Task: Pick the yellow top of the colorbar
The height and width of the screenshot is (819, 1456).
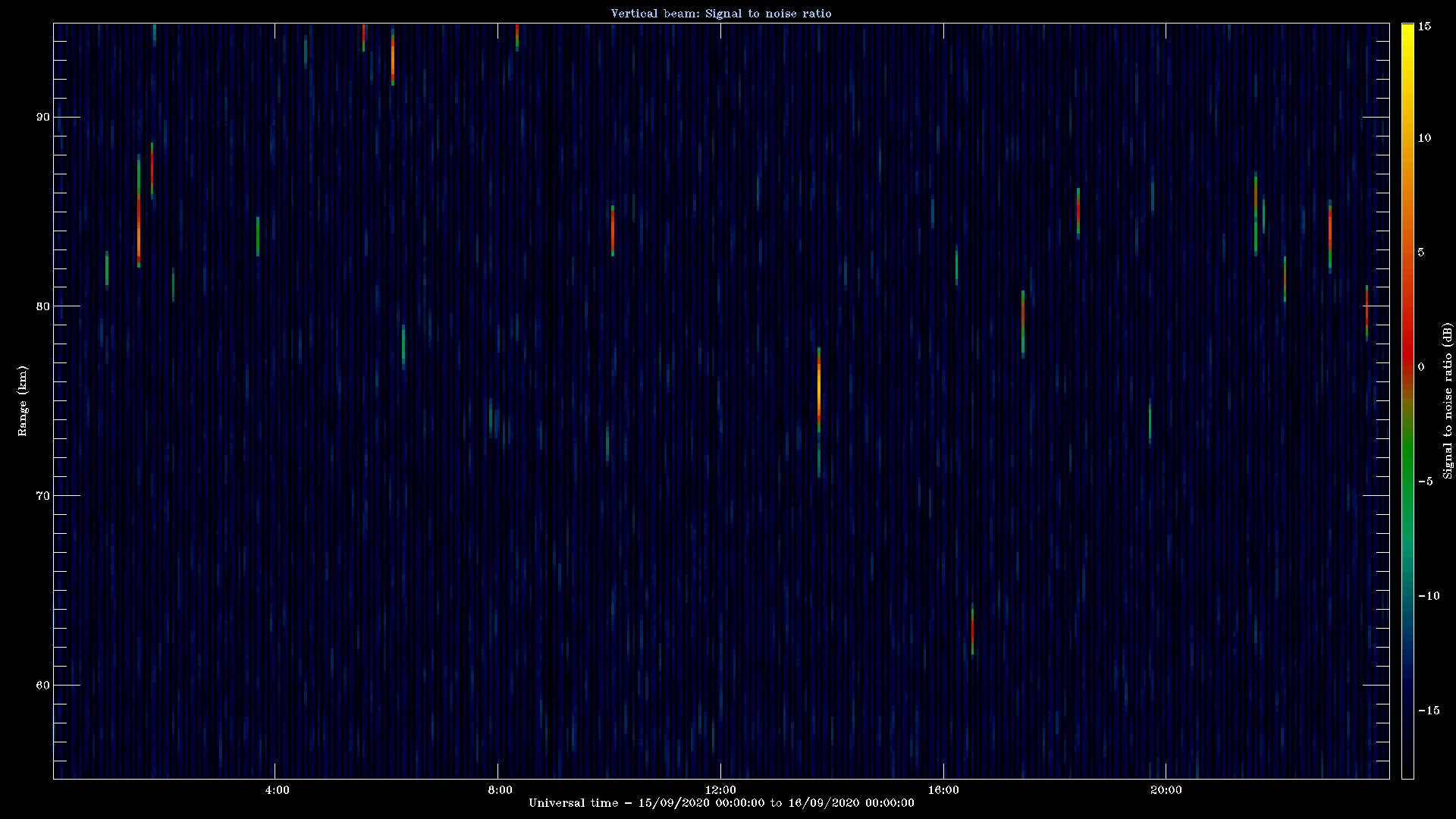Action: coord(1407,34)
